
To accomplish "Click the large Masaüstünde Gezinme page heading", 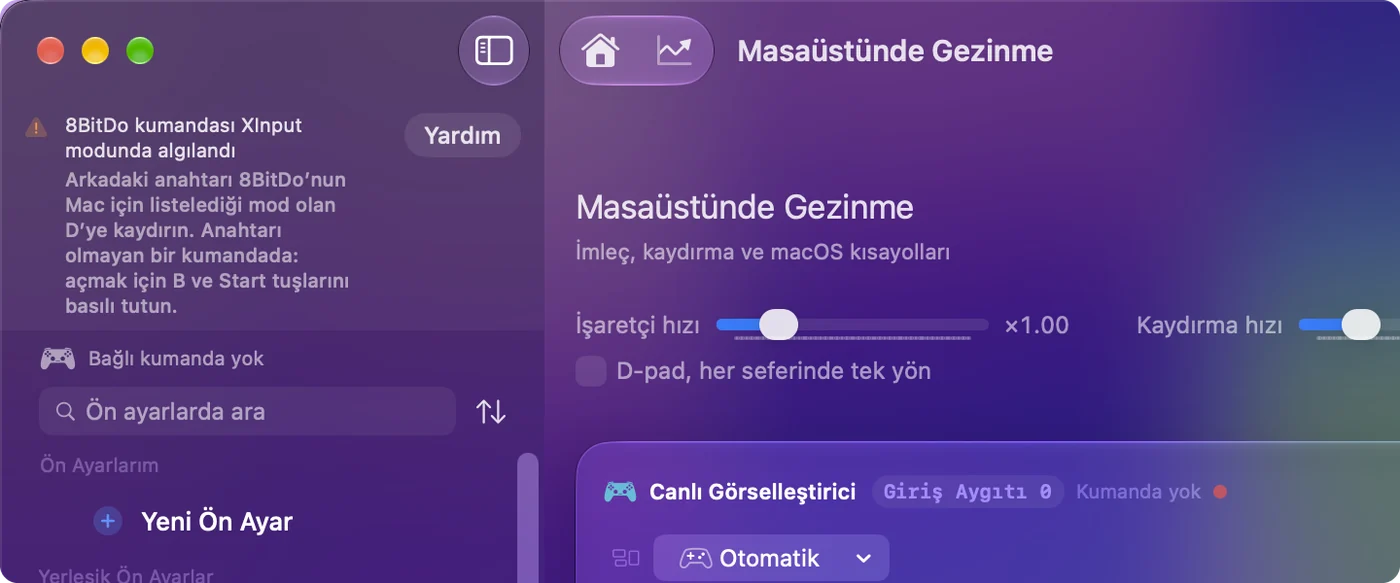I will [x=745, y=208].
